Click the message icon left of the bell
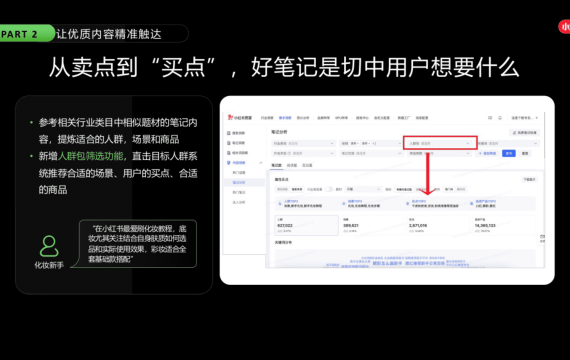This screenshot has height=360, width=570. point(490,118)
